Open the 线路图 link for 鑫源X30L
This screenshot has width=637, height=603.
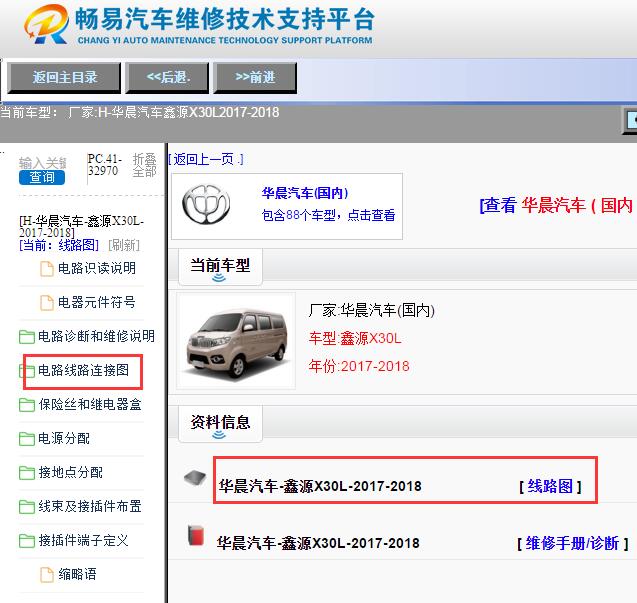tap(550, 486)
